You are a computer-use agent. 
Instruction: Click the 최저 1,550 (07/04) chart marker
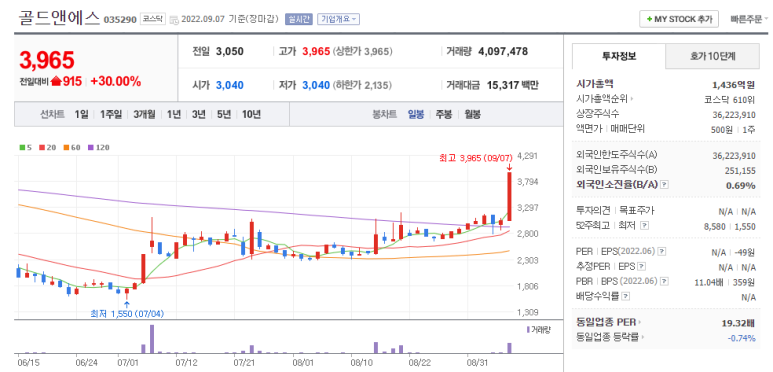[127, 313]
